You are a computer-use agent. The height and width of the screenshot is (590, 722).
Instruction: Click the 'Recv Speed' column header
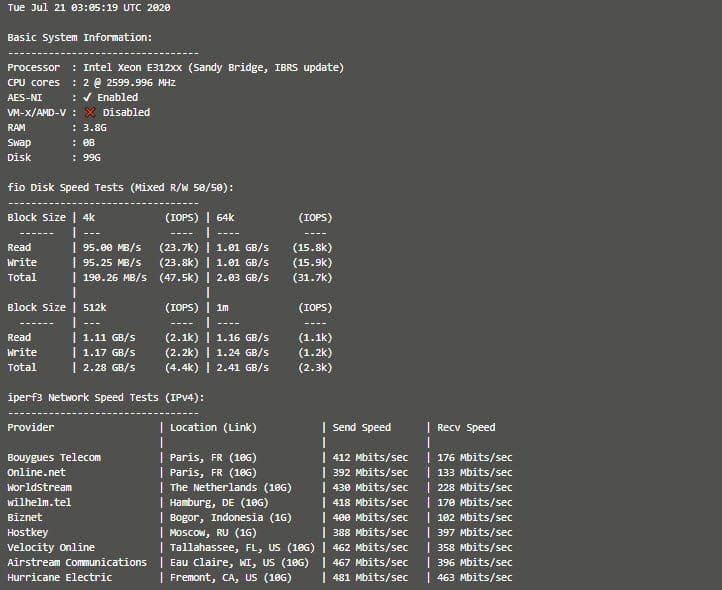[466, 427]
